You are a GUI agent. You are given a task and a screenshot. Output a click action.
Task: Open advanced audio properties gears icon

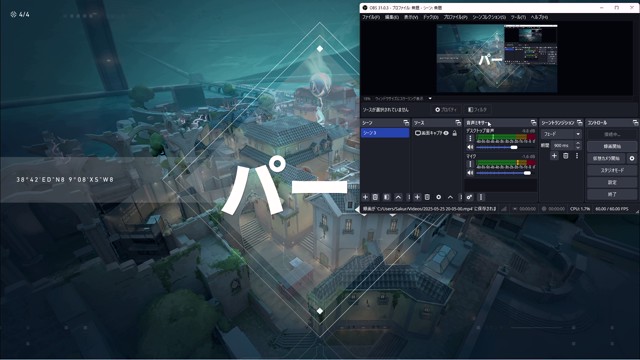469,197
